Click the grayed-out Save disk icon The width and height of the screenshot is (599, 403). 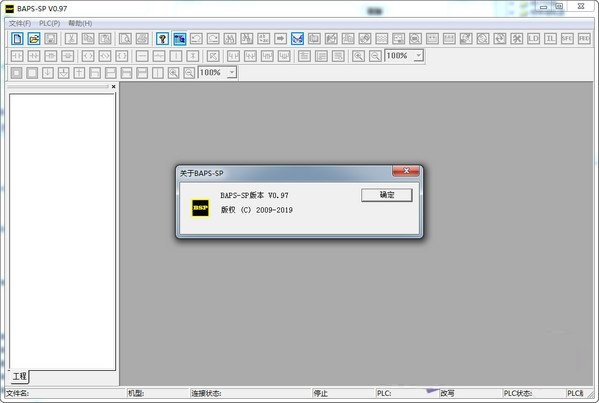[50, 39]
